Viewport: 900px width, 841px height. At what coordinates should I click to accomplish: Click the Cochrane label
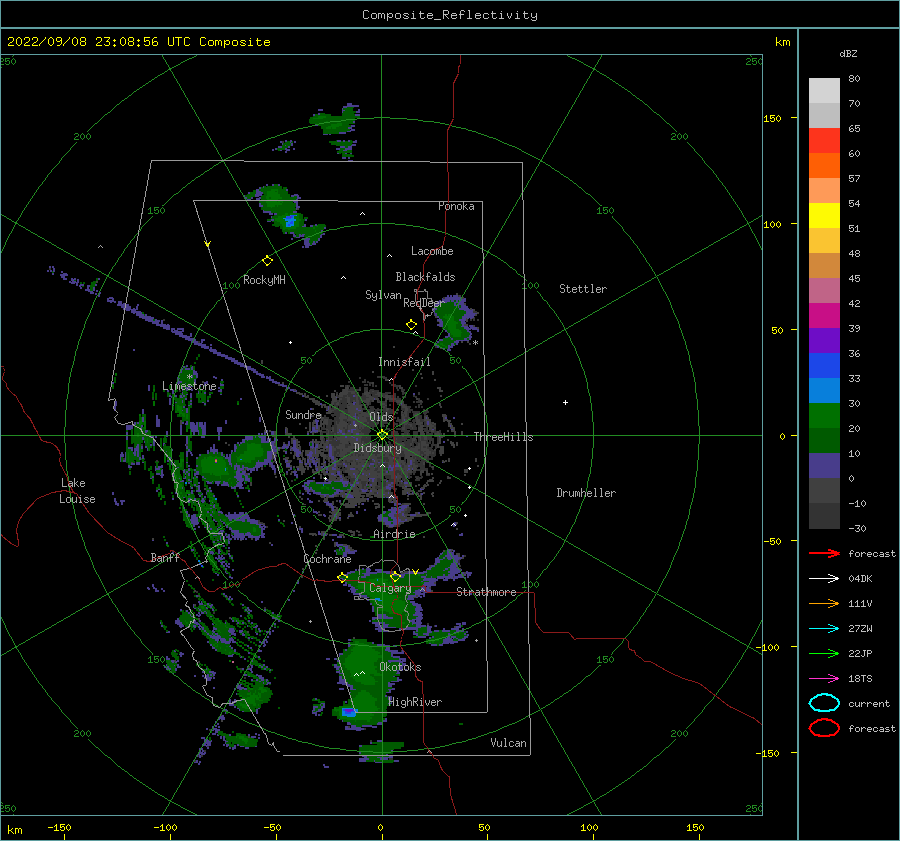click(327, 559)
